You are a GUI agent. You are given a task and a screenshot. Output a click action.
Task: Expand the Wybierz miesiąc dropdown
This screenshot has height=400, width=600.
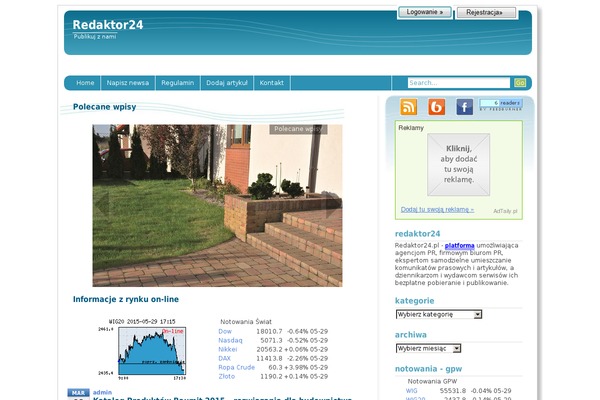(x=428, y=349)
